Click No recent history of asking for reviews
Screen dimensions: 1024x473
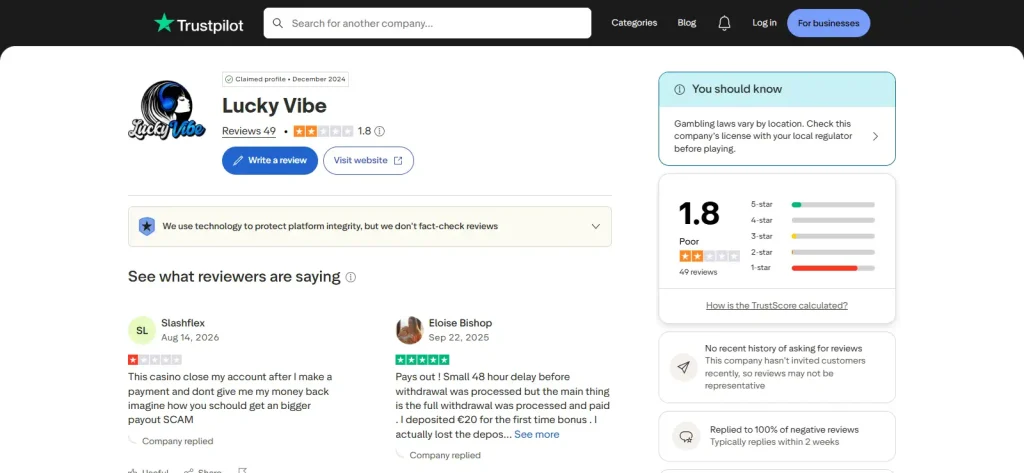pos(784,349)
